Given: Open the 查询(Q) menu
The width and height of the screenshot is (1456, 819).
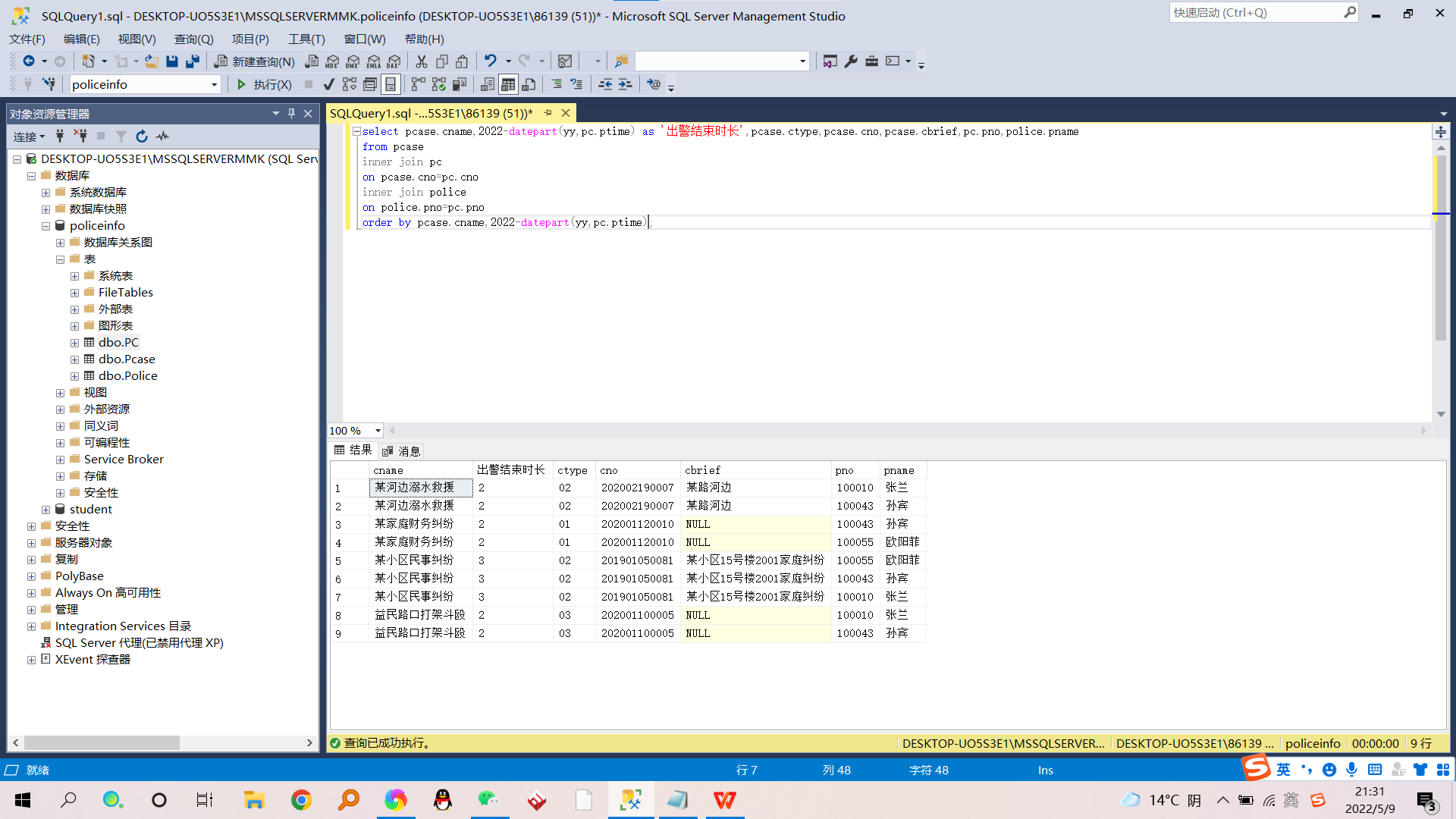Looking at the screenshot, I should (193, 39).
